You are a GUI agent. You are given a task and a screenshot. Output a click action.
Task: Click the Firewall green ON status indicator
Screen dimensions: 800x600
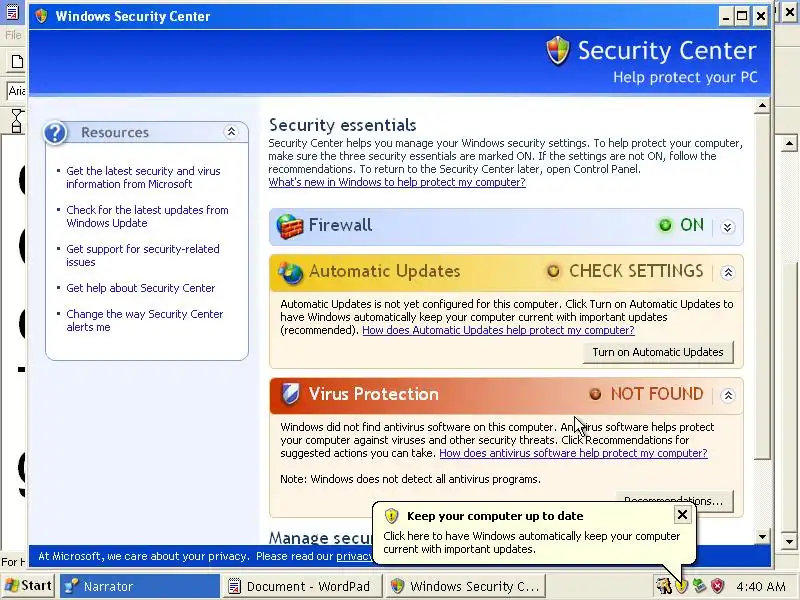click(x=665, y=225)
